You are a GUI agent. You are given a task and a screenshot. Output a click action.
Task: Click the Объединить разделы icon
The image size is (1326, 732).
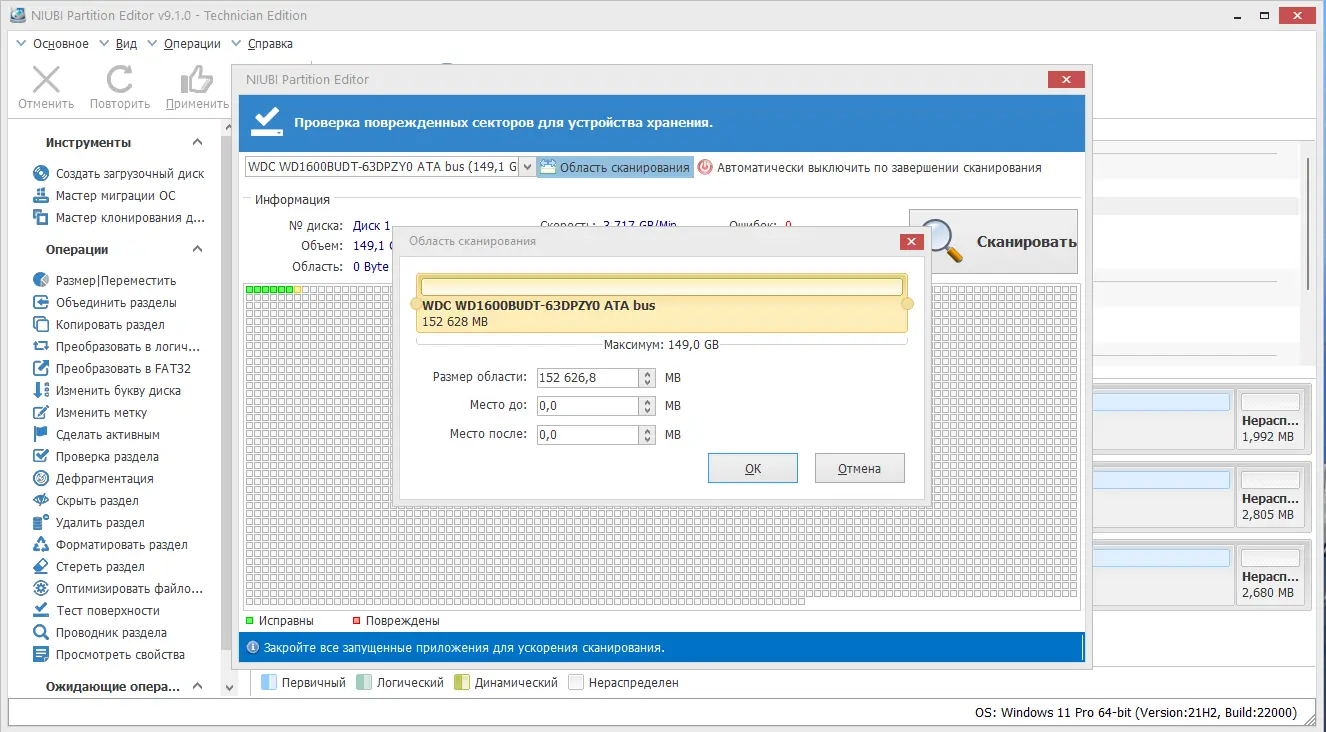click(41, 302)
